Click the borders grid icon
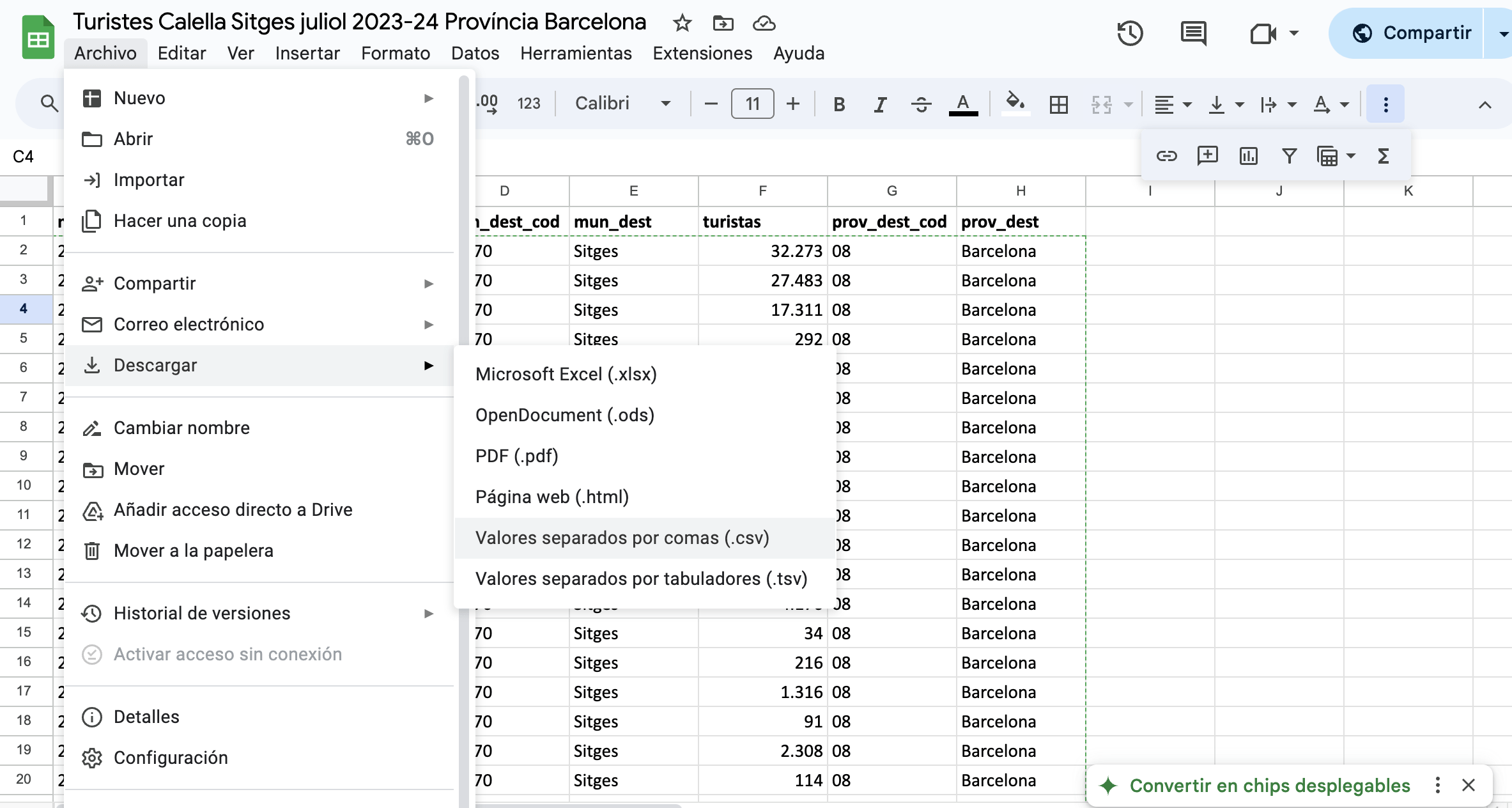The image size is (1512, 808). 1059,104
